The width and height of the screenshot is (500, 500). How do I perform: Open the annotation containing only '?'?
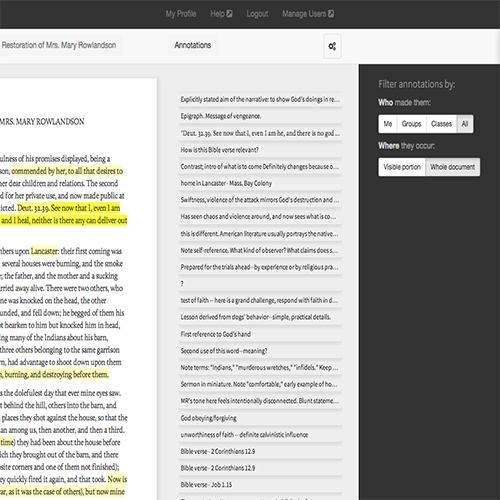click(260, 284)
